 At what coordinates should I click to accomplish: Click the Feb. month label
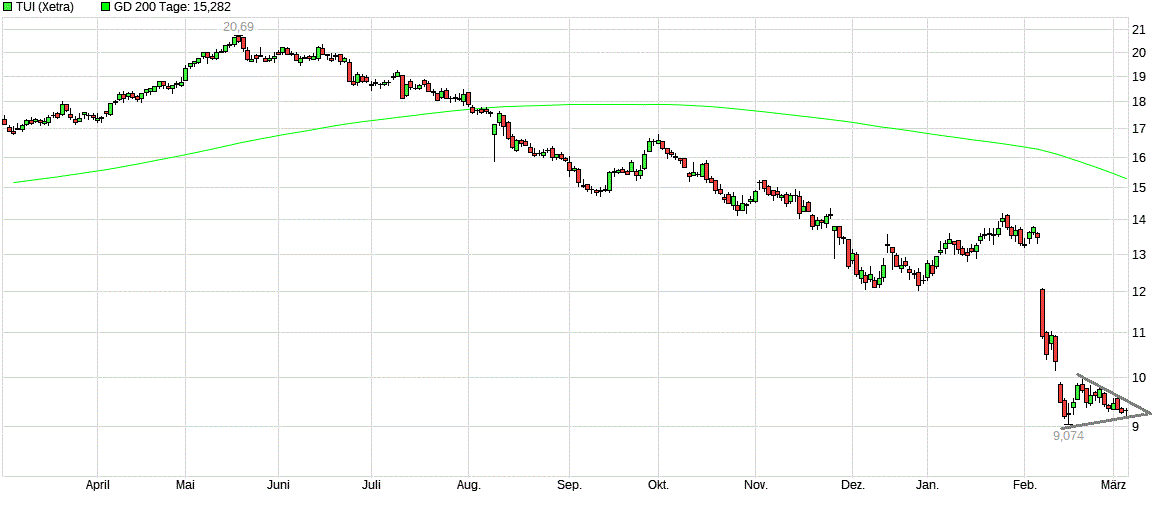tap(1025, 485)
